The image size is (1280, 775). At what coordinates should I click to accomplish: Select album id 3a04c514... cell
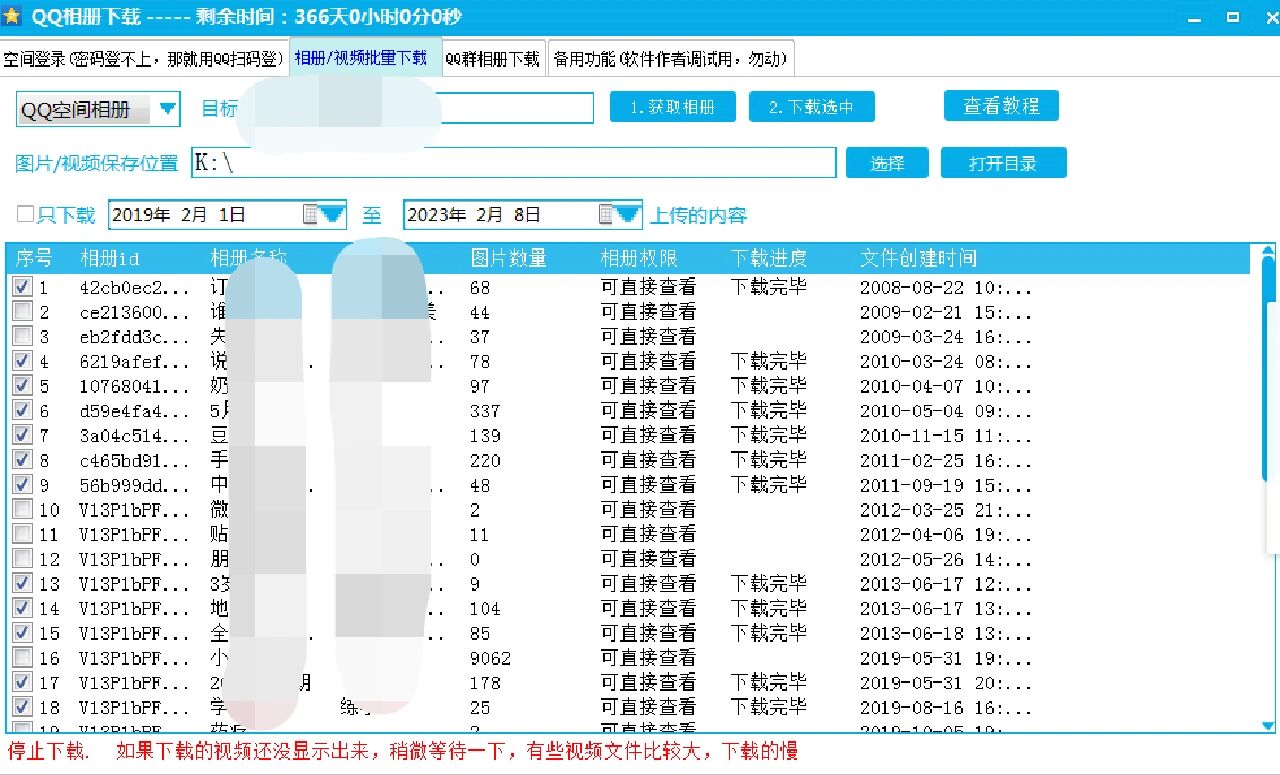tap(134, 436)
